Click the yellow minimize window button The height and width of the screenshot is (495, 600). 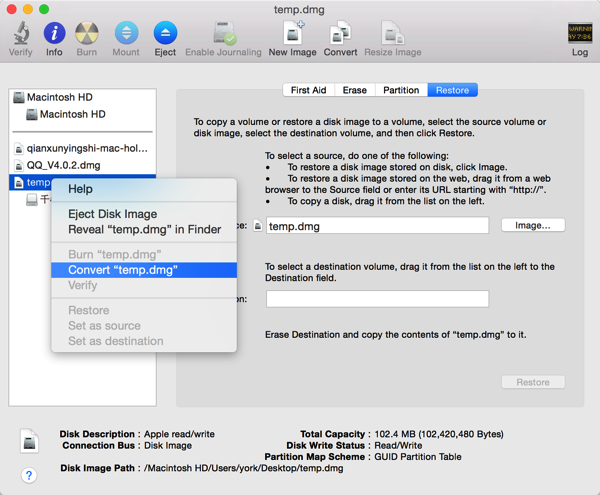pos(28,9)
